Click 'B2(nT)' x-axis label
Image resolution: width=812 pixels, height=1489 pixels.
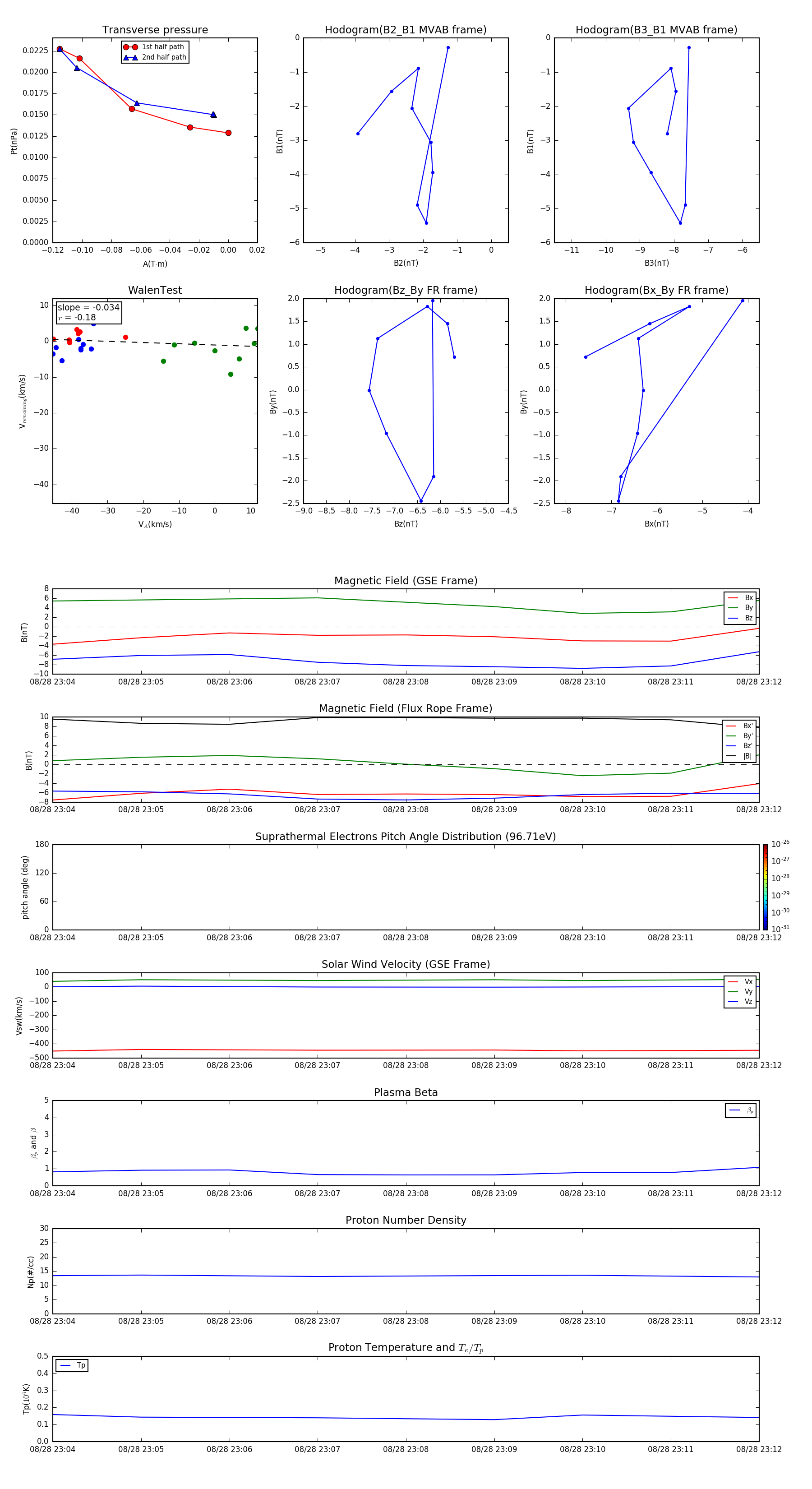pos(406,263)
